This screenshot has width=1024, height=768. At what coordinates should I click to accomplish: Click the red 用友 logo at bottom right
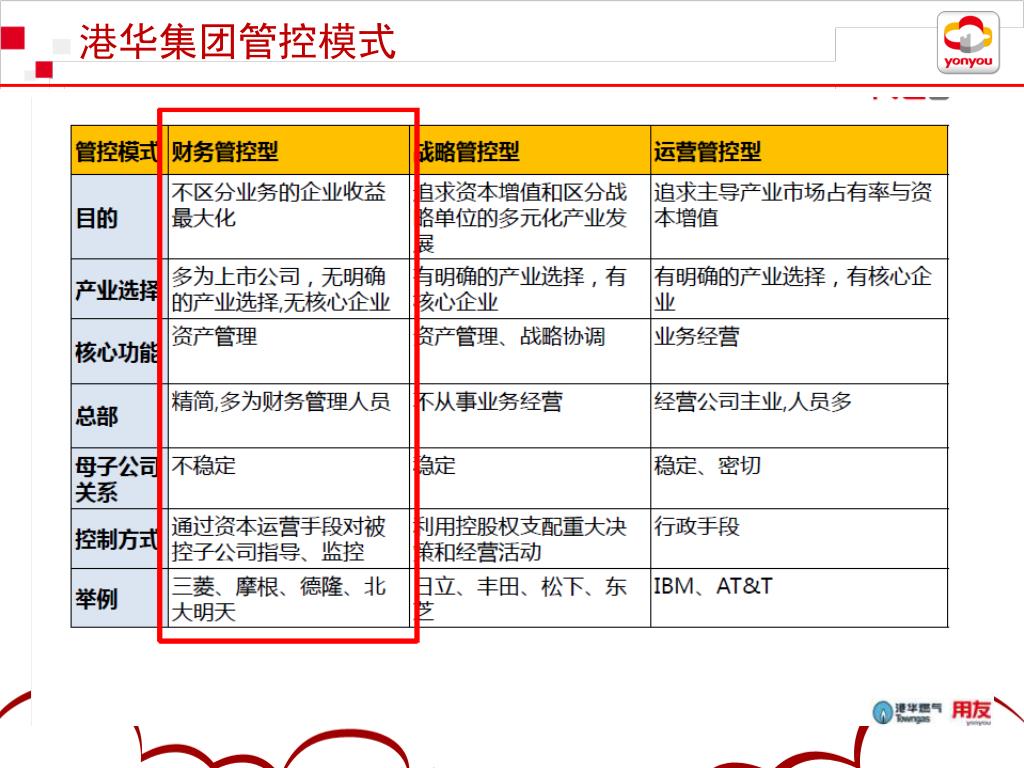click(x=971, y=711)
